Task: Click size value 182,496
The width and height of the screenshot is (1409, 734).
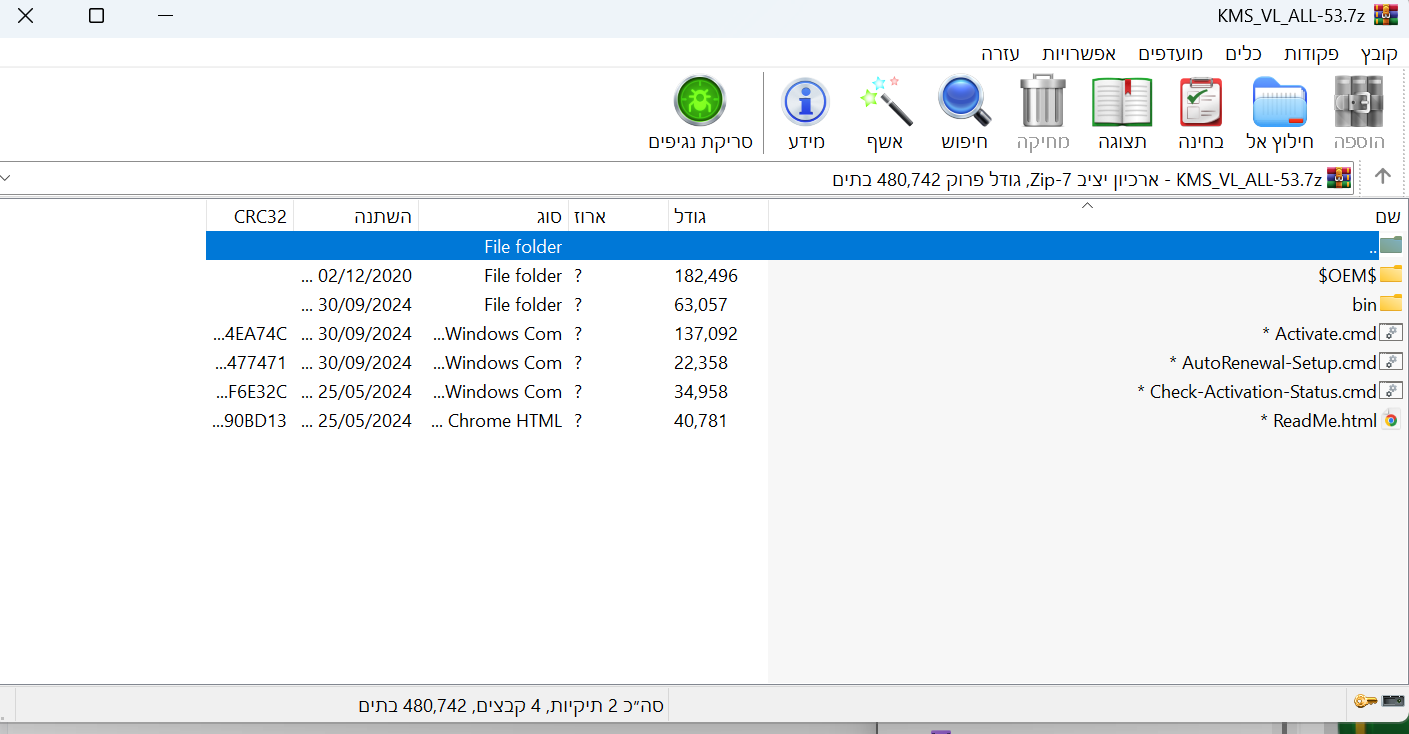Action: [706, 276]
